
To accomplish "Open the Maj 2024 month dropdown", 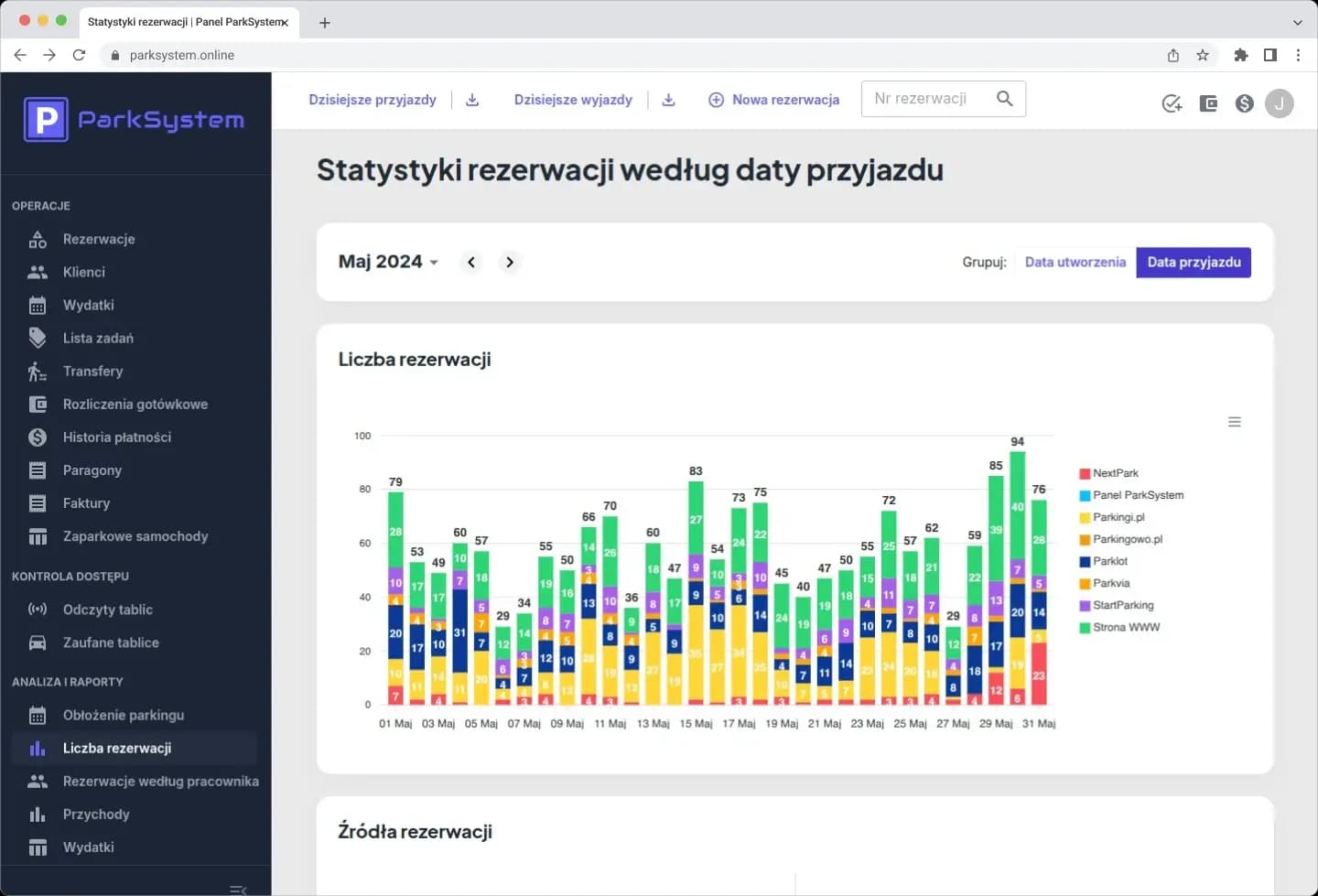I will point(388,262).
